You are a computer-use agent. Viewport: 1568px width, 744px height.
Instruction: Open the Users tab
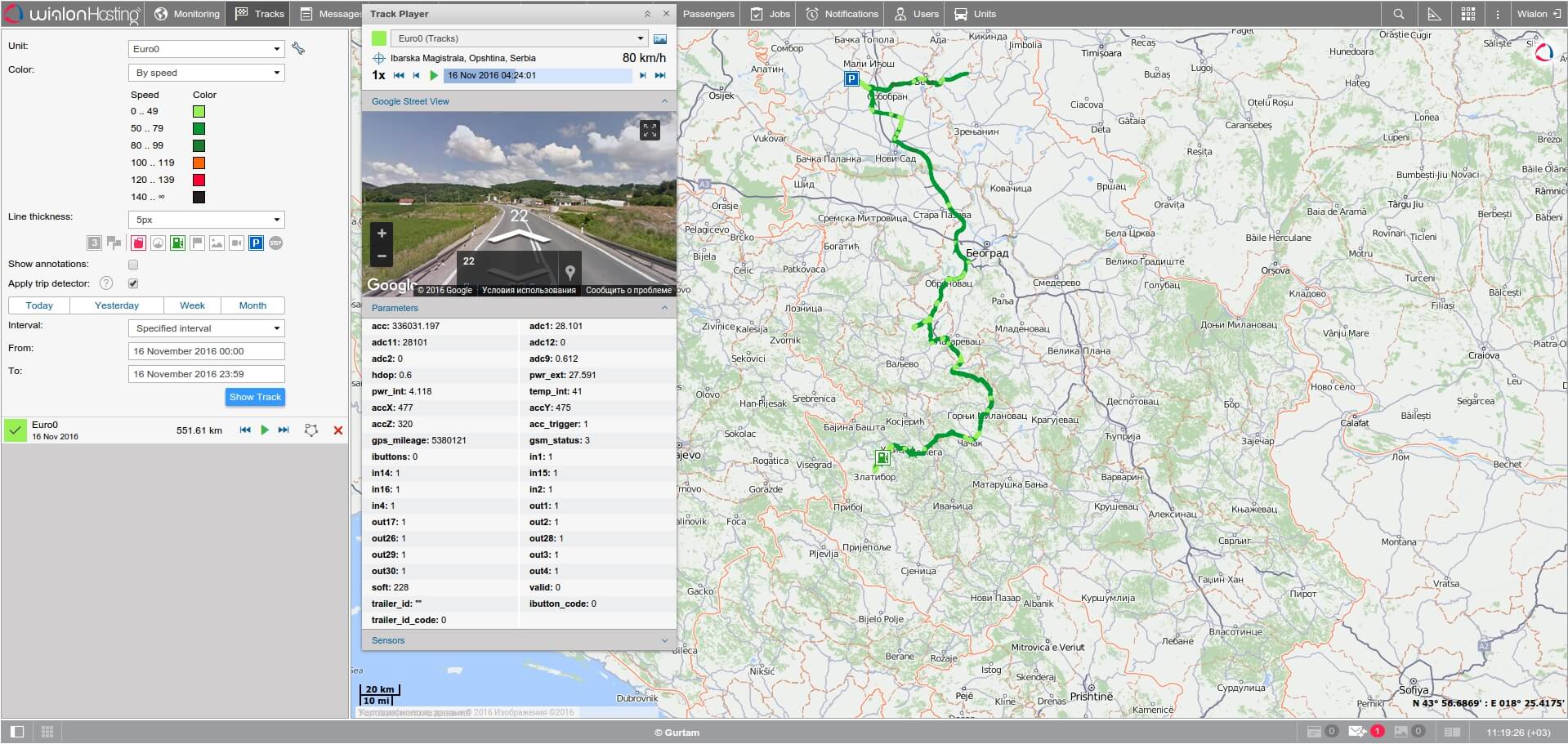point(916,14)
